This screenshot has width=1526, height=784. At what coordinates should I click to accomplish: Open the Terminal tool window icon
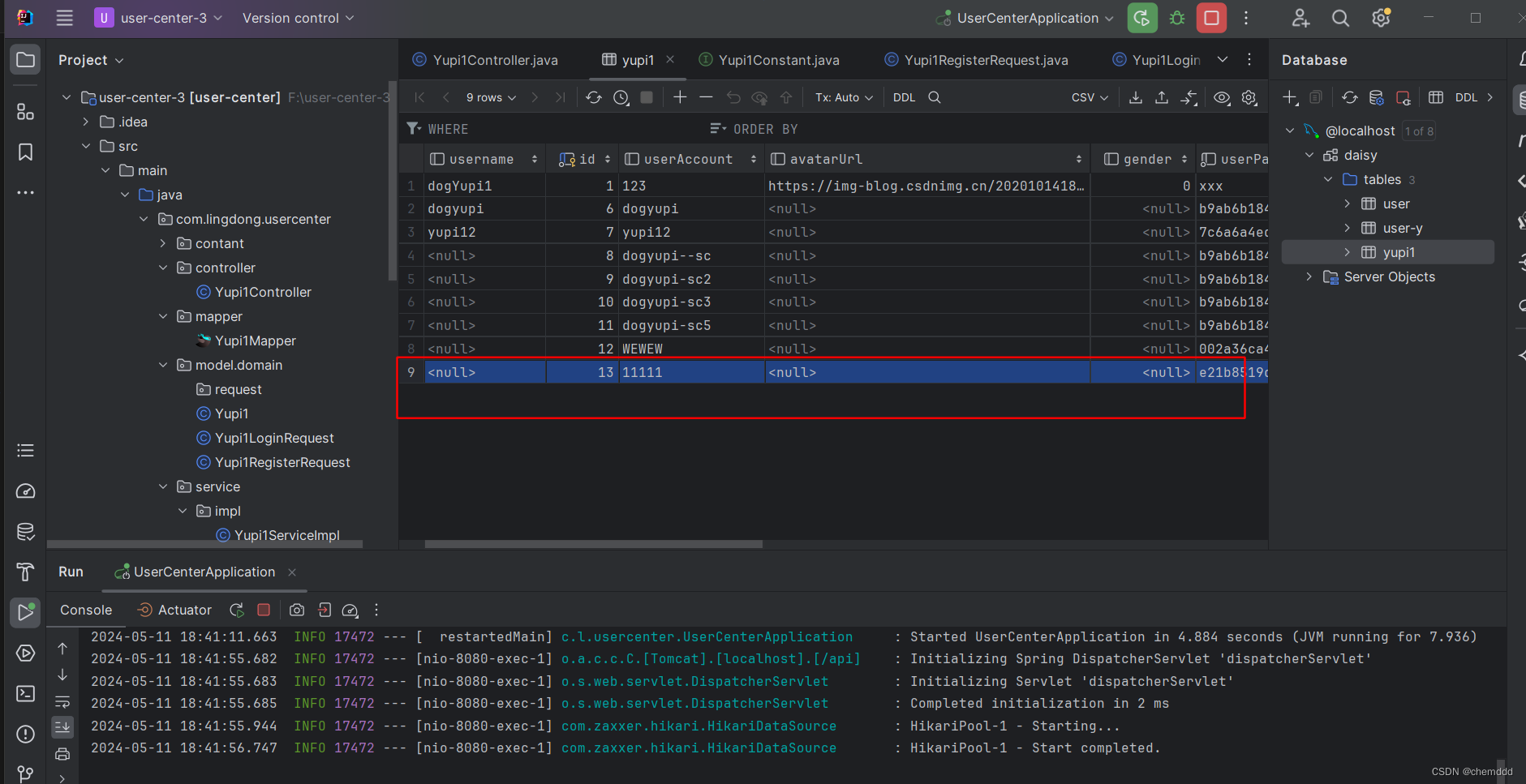tap(25, 693)
